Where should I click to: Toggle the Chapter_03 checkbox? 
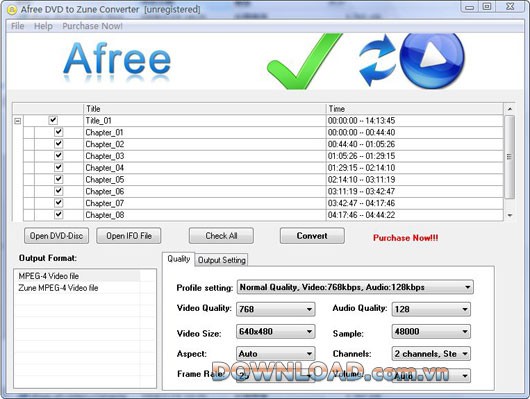(x=58, y=156)
